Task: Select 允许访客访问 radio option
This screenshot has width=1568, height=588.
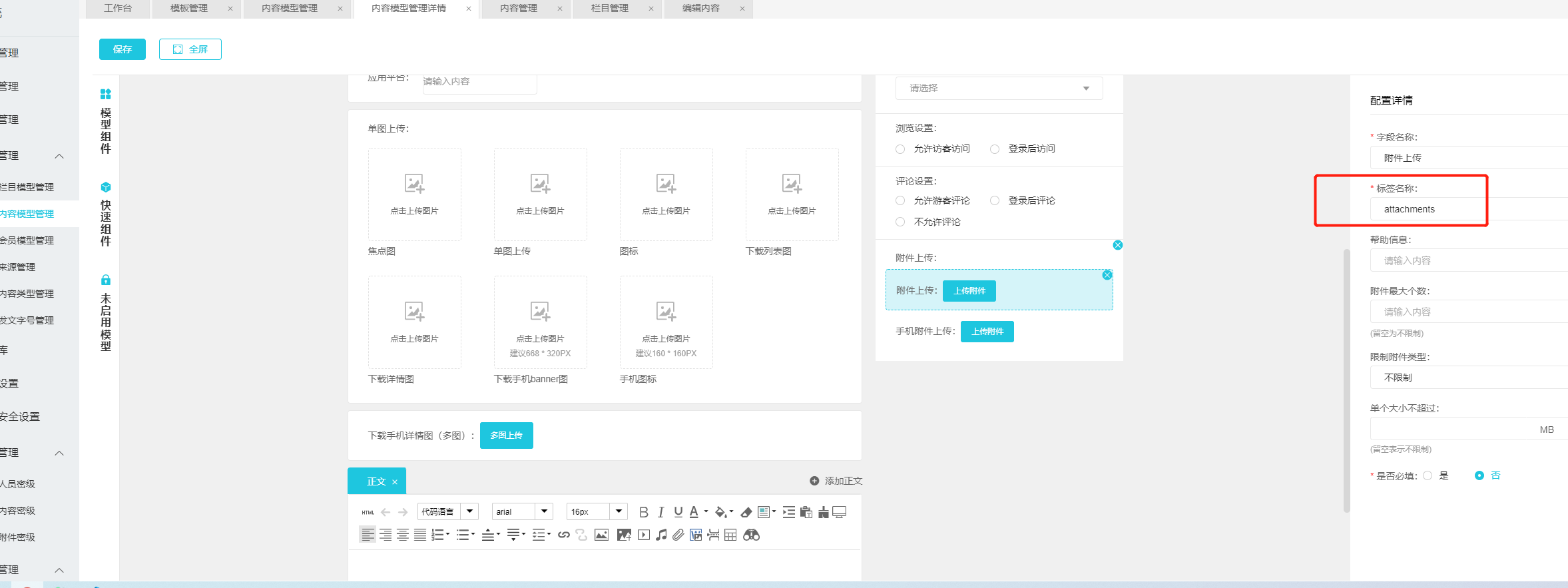Action: pyautogui.click(x=900, y=149)
